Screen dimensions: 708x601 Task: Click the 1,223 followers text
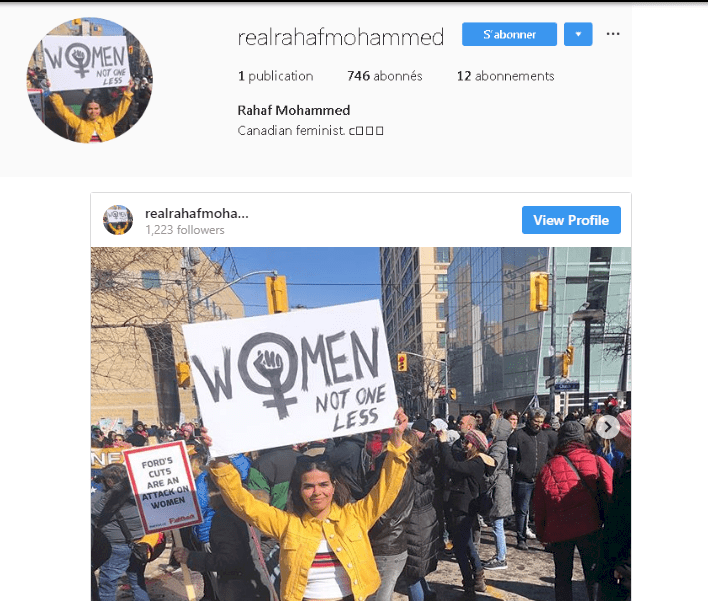185,230
